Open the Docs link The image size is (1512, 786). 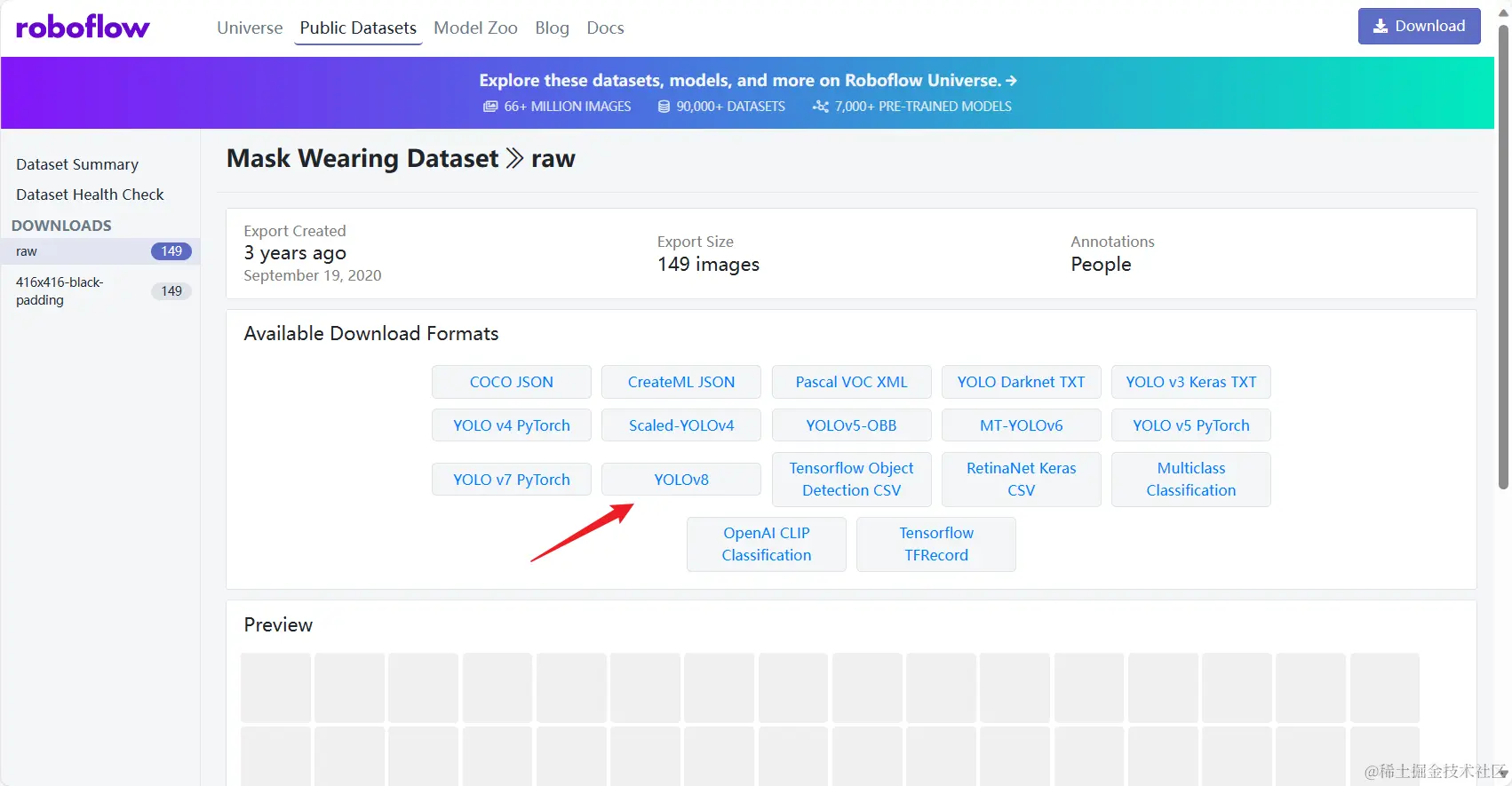coord(605,28)
